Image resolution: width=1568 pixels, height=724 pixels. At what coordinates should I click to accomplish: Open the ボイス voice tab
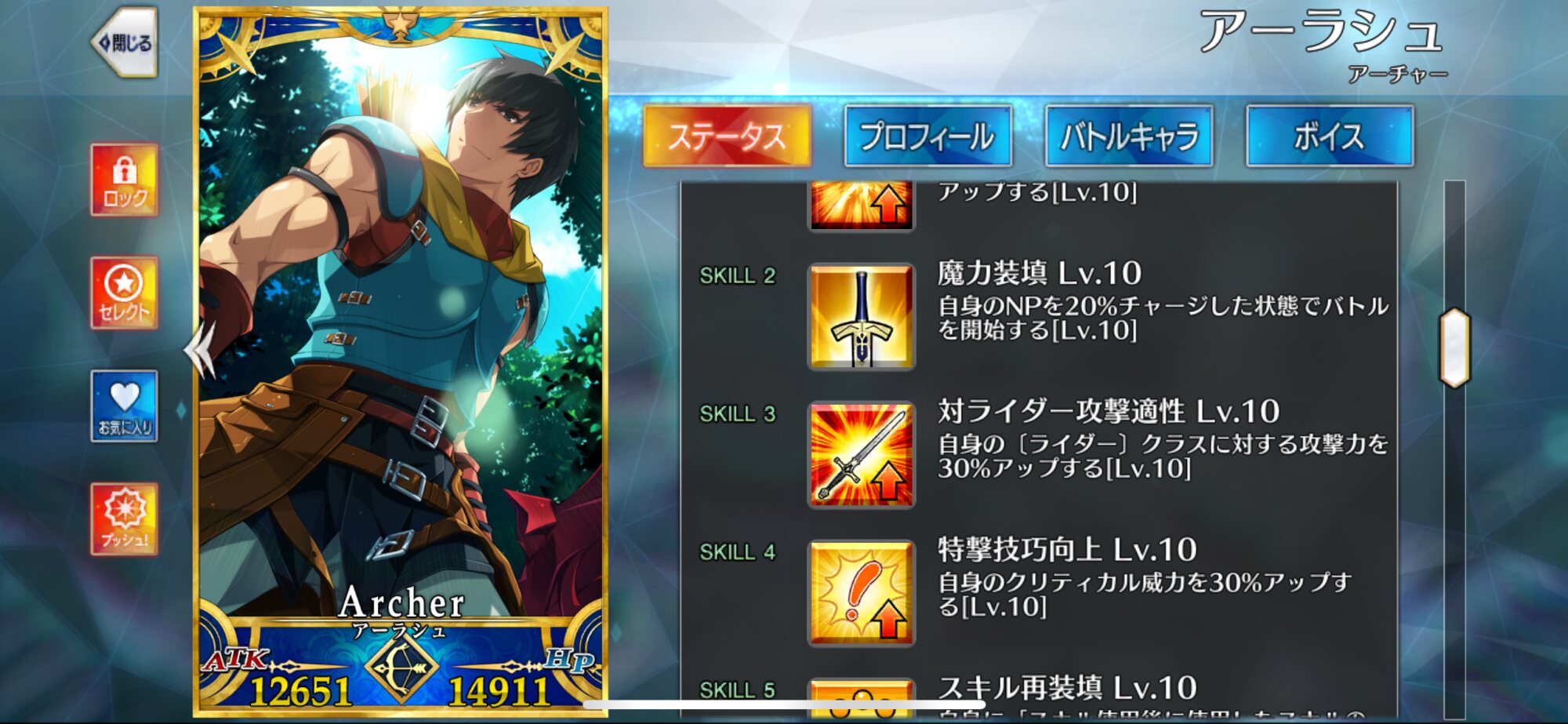tap(1330, 136)
